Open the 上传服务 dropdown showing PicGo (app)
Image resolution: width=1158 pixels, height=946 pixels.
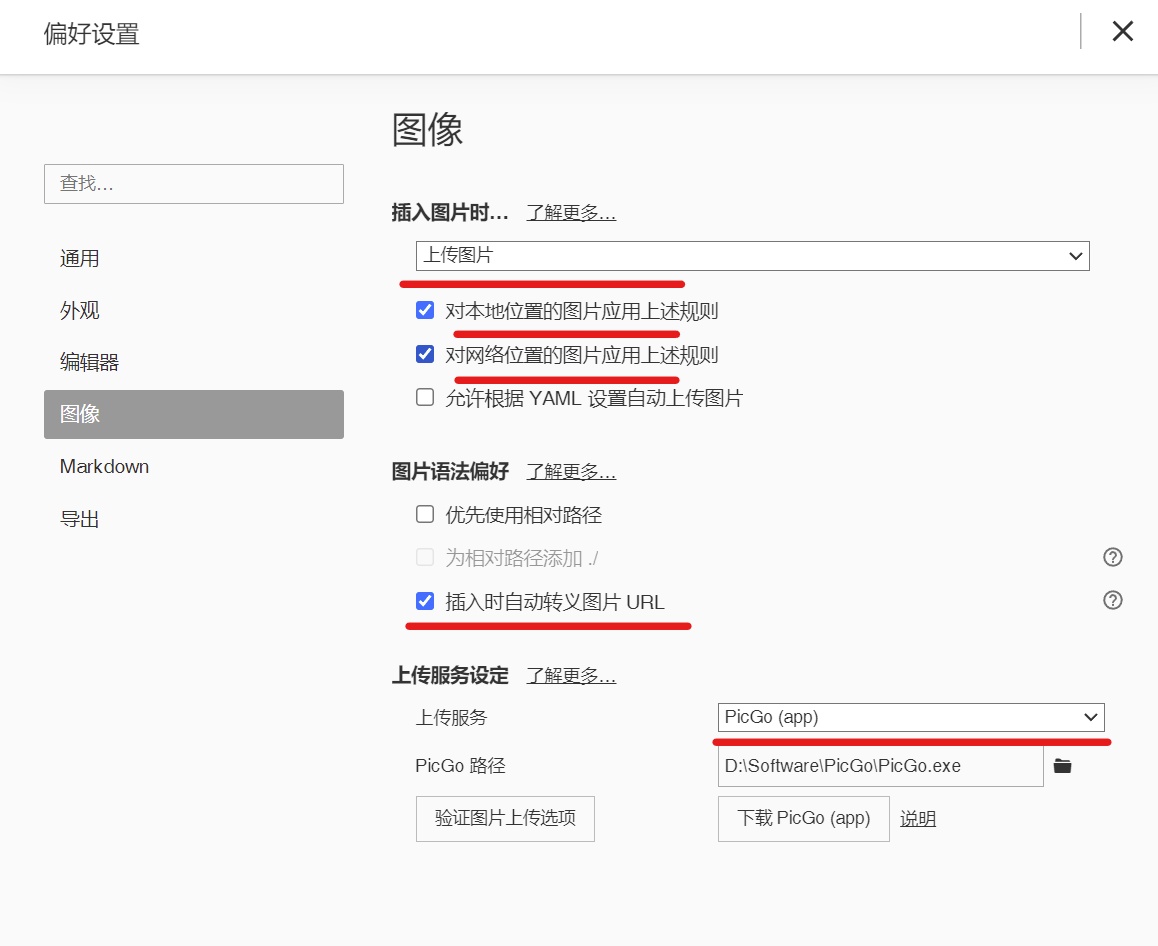pos(910,717)
